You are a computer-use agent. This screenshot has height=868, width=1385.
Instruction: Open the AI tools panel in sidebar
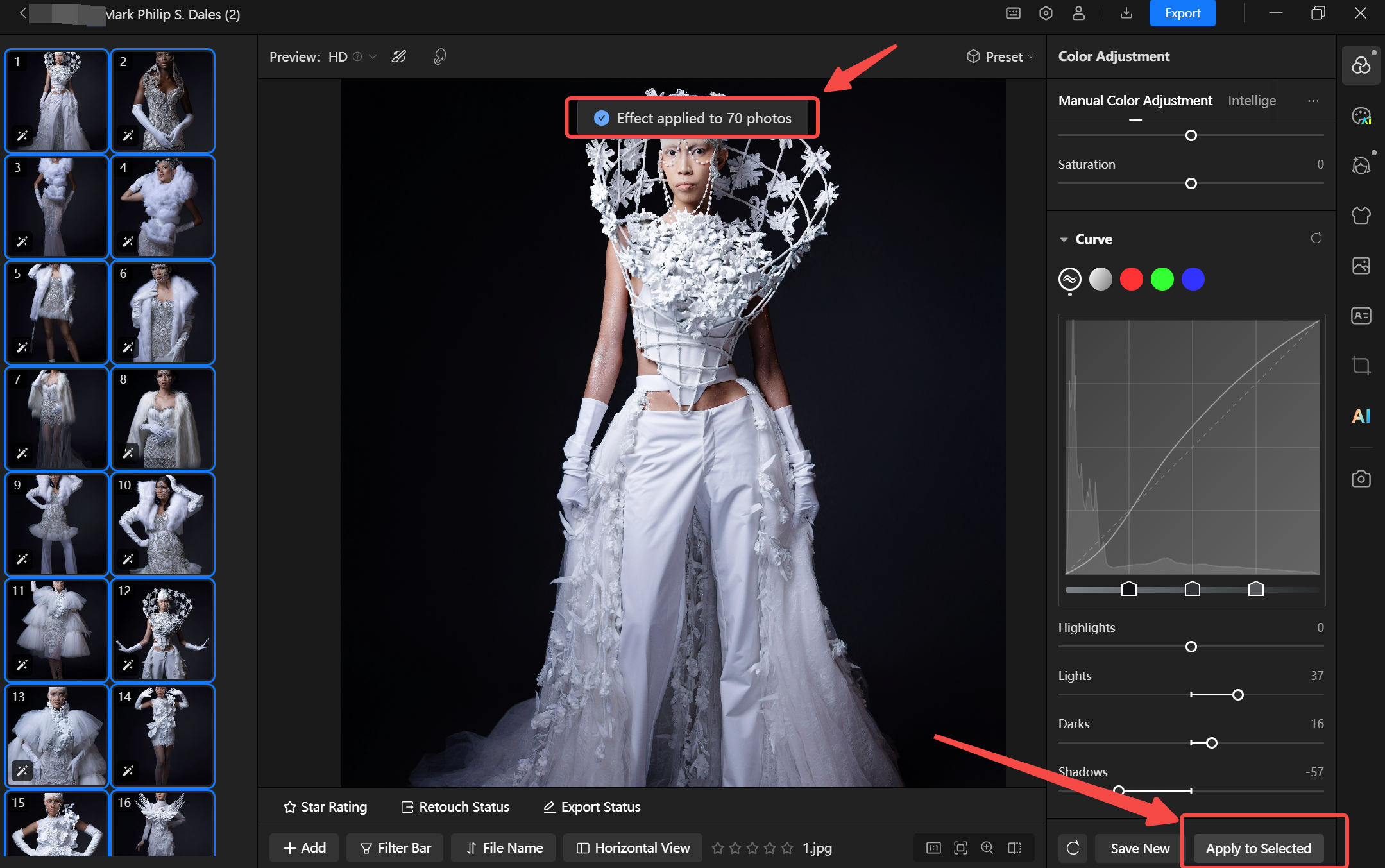point(1361,416)
